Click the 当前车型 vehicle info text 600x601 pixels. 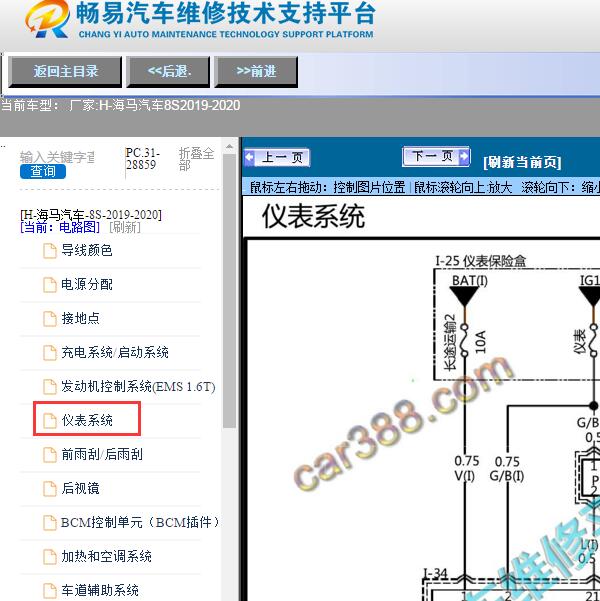pos(120,105)
